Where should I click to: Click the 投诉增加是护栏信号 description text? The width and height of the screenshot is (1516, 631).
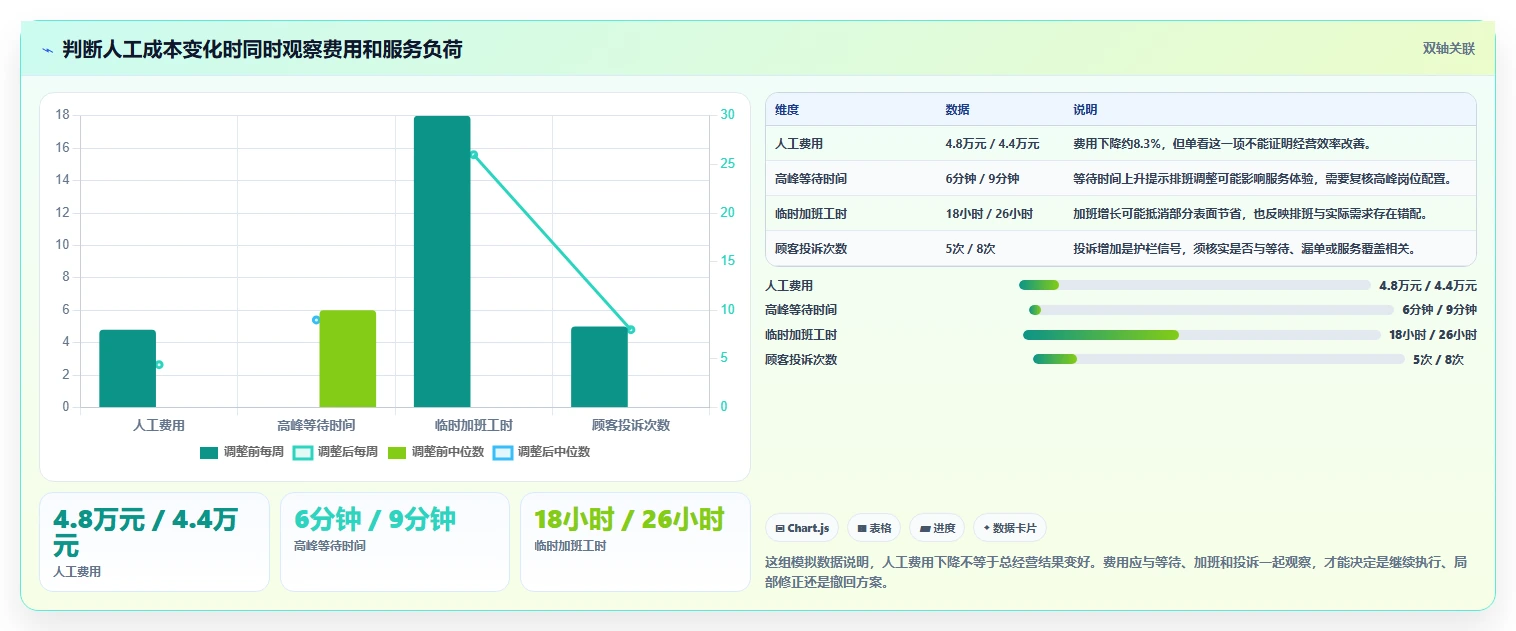point(1244,249)
